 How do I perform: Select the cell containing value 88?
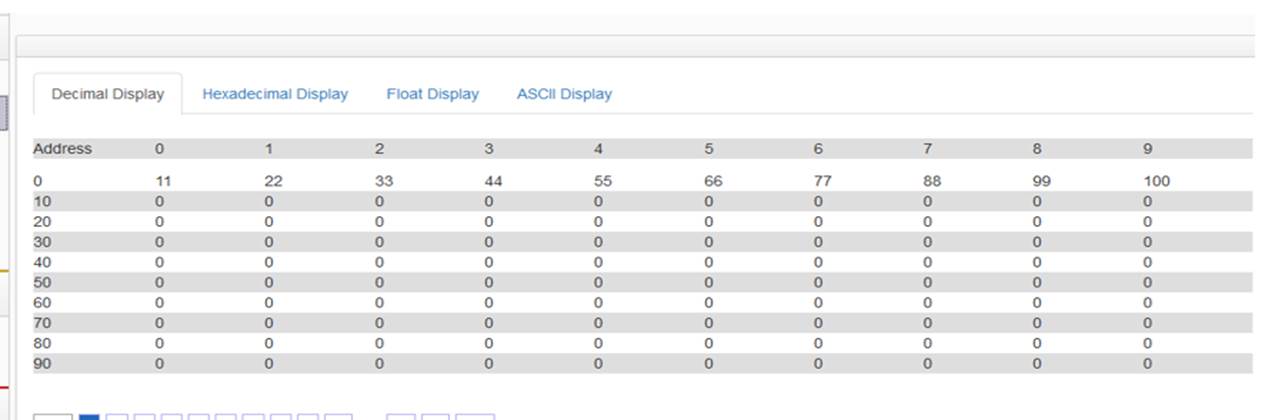pos(932,182)
